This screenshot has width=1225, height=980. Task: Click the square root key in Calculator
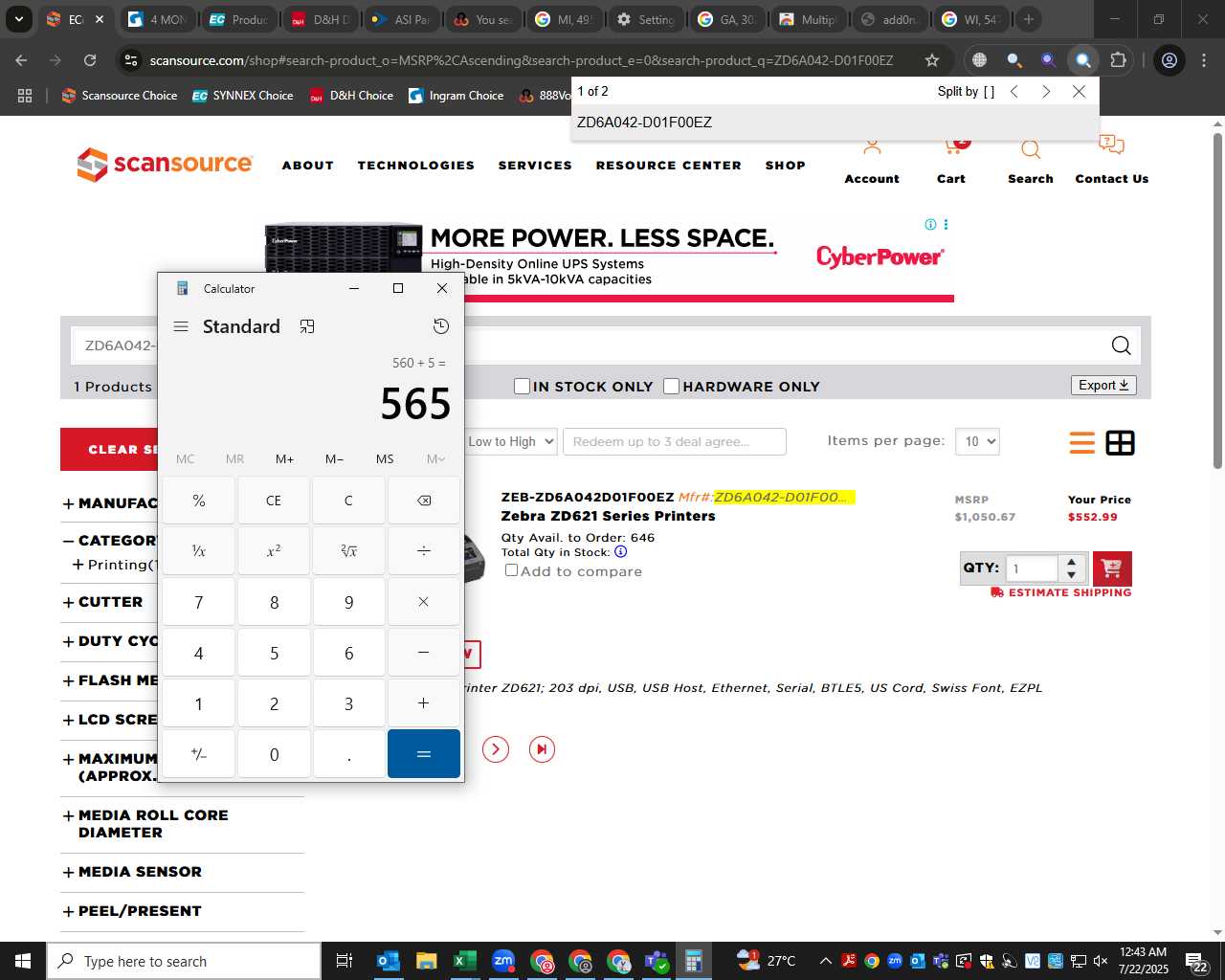[x=348, y=551]
